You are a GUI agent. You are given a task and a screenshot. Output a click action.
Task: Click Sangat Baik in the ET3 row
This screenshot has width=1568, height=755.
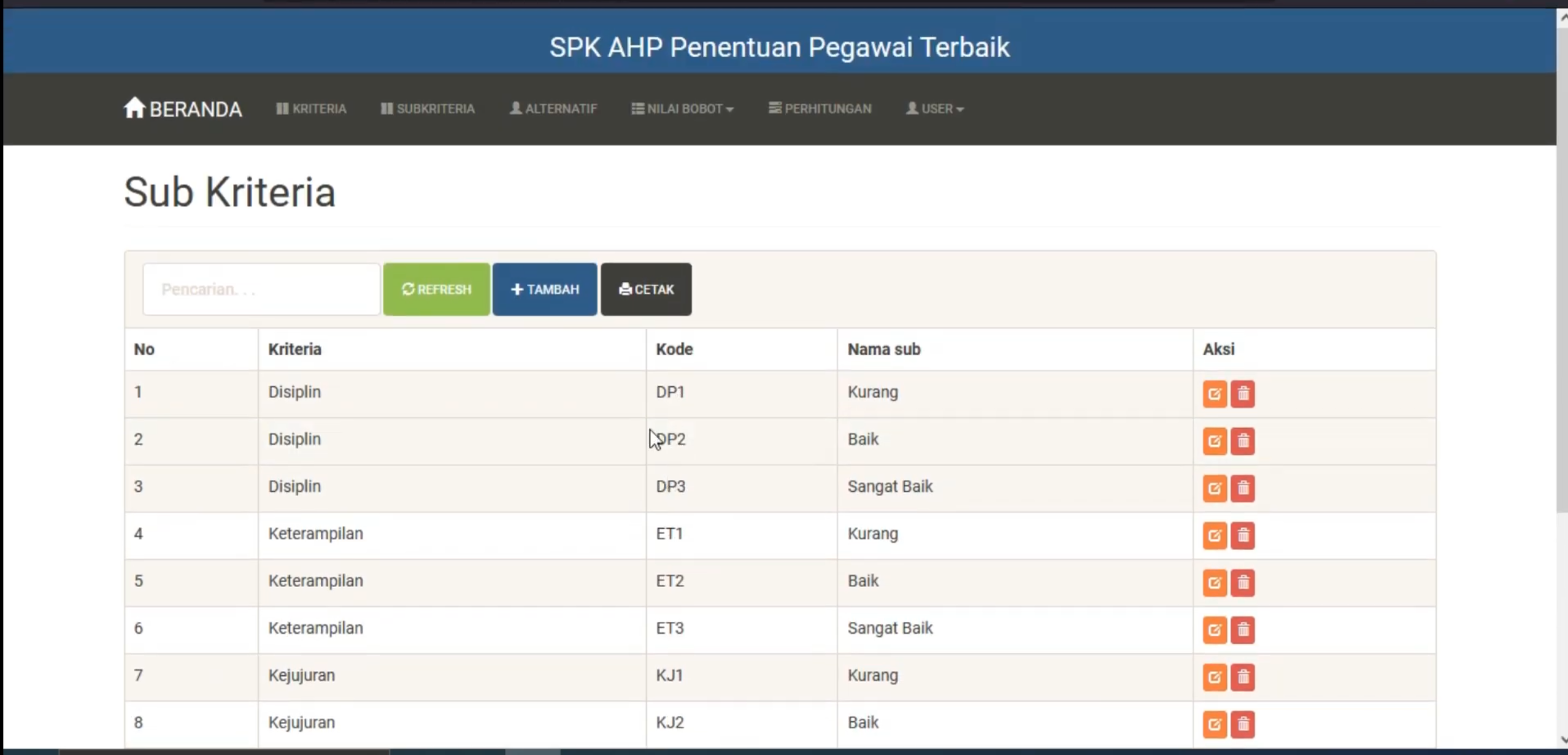[x=890, y=628]
